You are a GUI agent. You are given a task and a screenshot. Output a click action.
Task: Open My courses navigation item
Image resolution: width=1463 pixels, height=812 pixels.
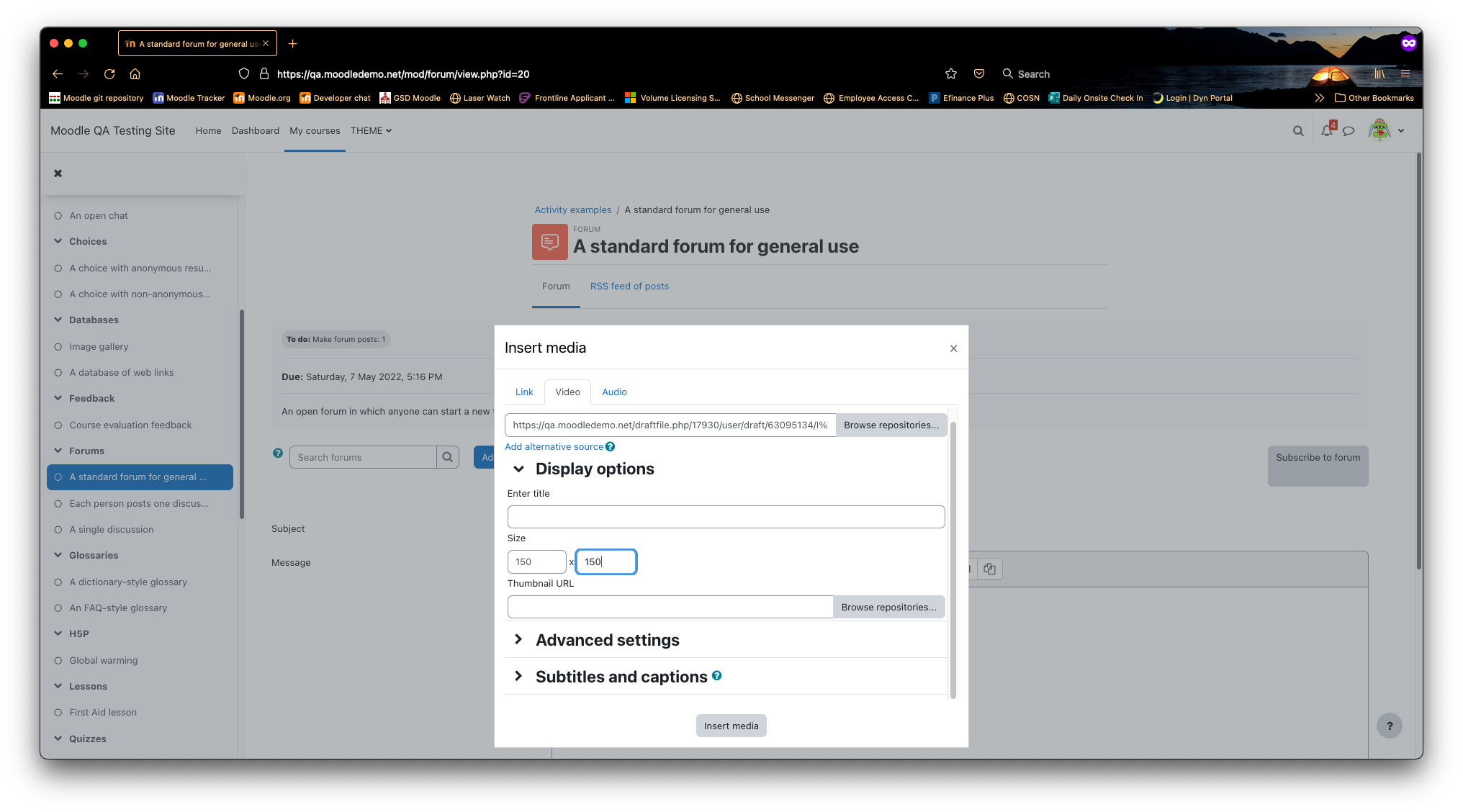coord(315,131)
